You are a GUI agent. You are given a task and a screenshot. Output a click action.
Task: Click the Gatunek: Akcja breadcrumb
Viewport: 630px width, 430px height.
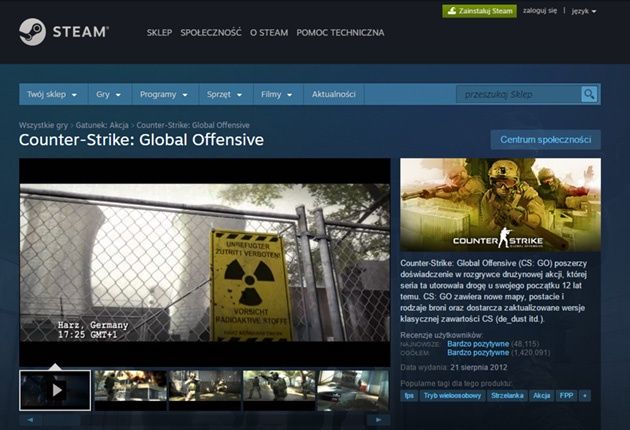pyautogui.click(x=102, y=125)
